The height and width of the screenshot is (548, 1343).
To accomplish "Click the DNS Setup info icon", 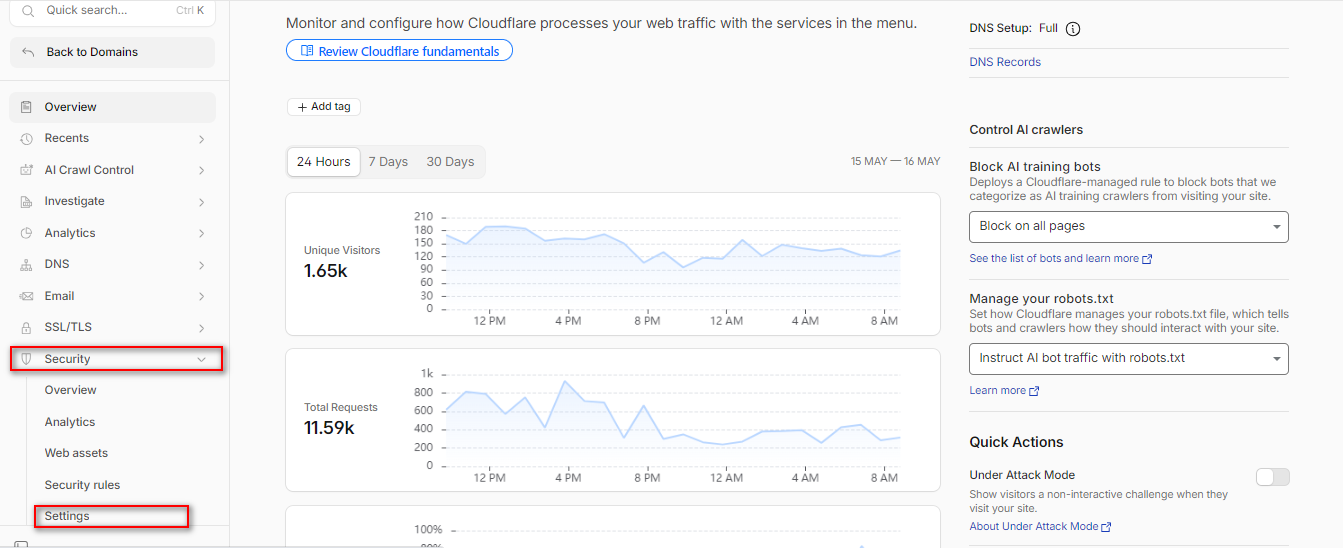I will pos(1073,29).
